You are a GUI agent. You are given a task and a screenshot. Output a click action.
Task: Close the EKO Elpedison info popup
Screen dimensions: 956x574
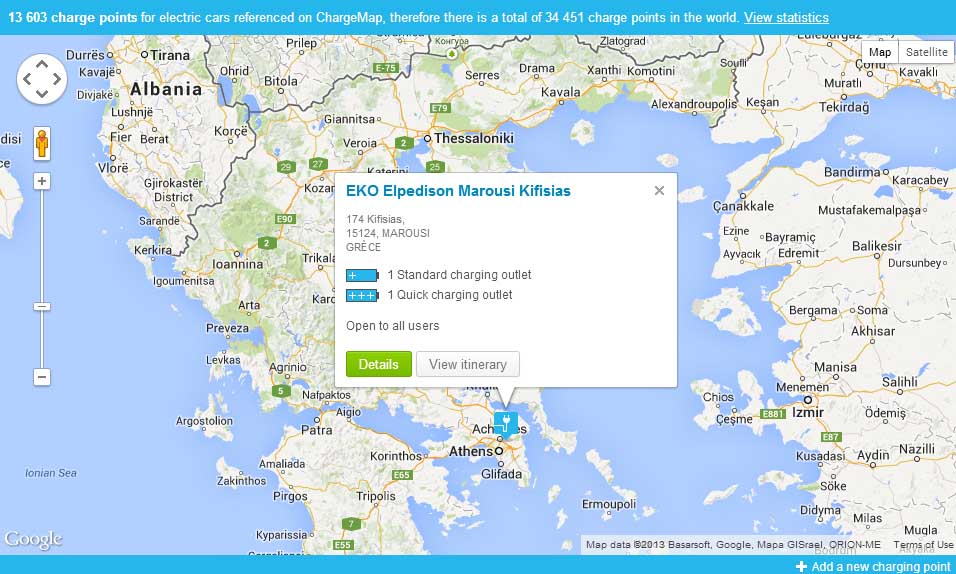coord(659,190)
